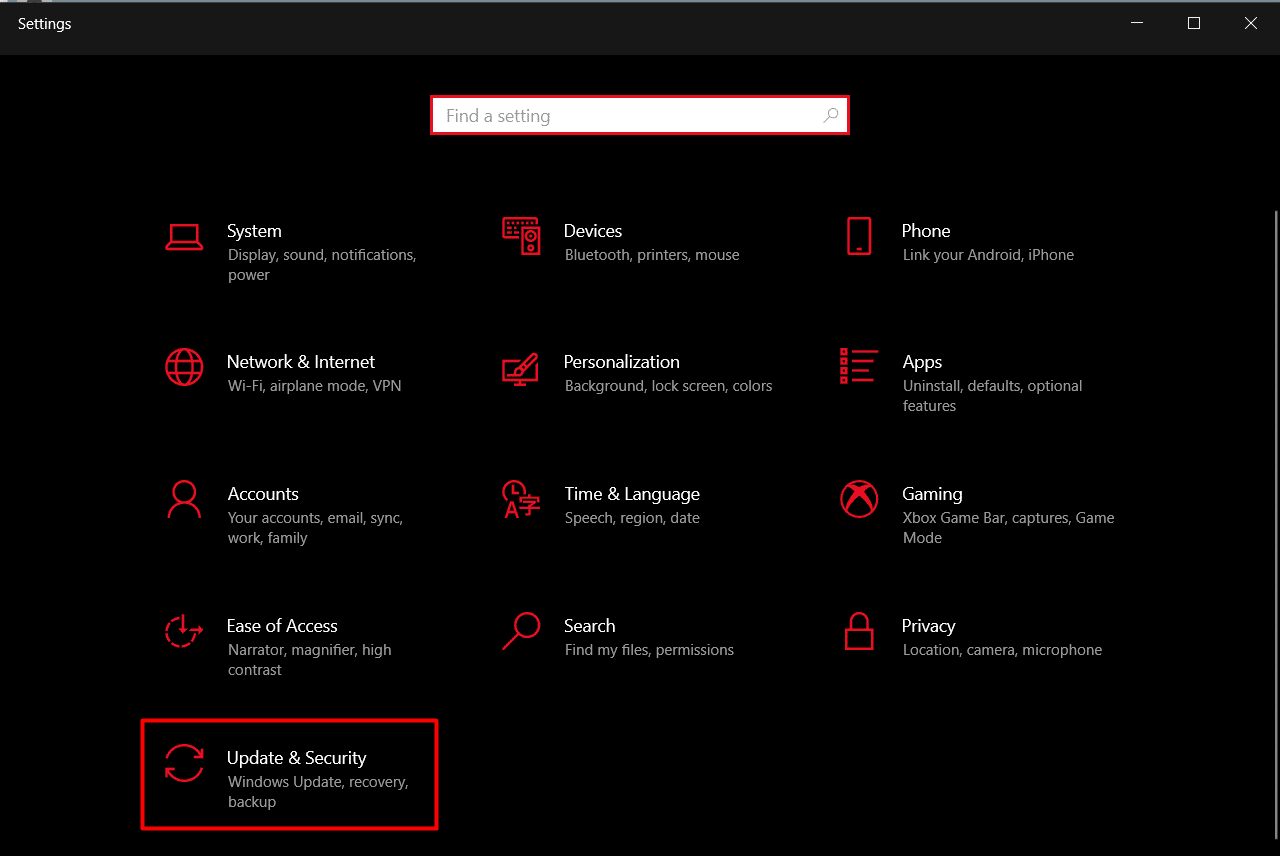Focus the "Find a setting" search field
Screen dimensions: 1280x856
tap(640, 116)
